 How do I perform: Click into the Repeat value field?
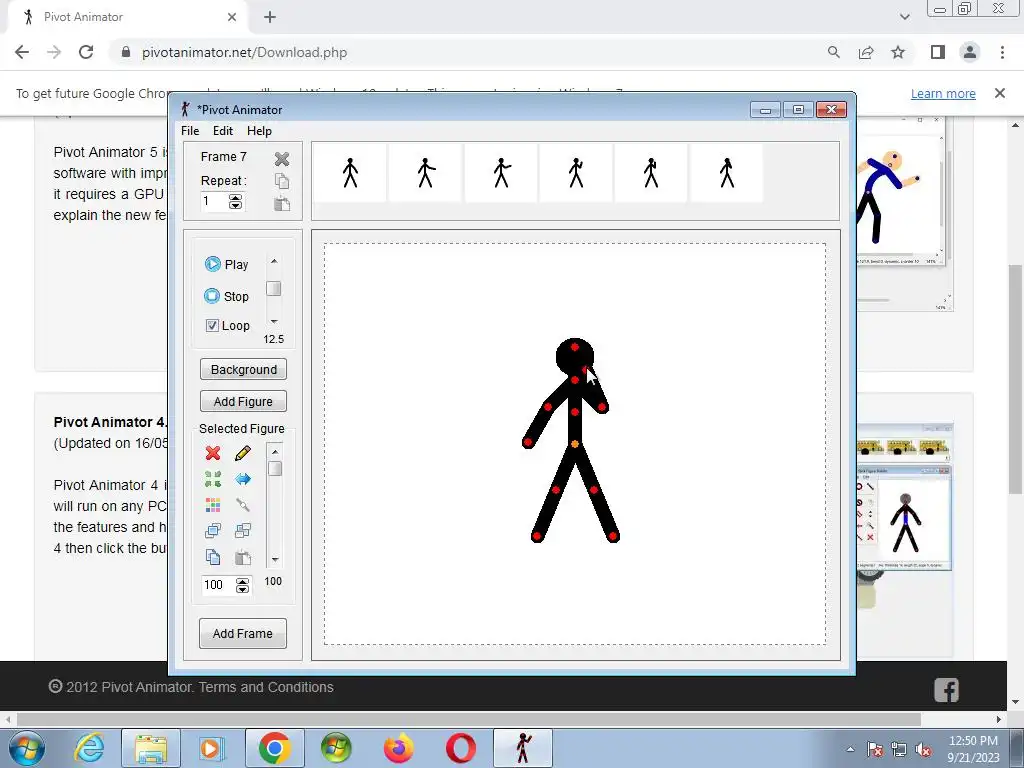pos(214,202)
